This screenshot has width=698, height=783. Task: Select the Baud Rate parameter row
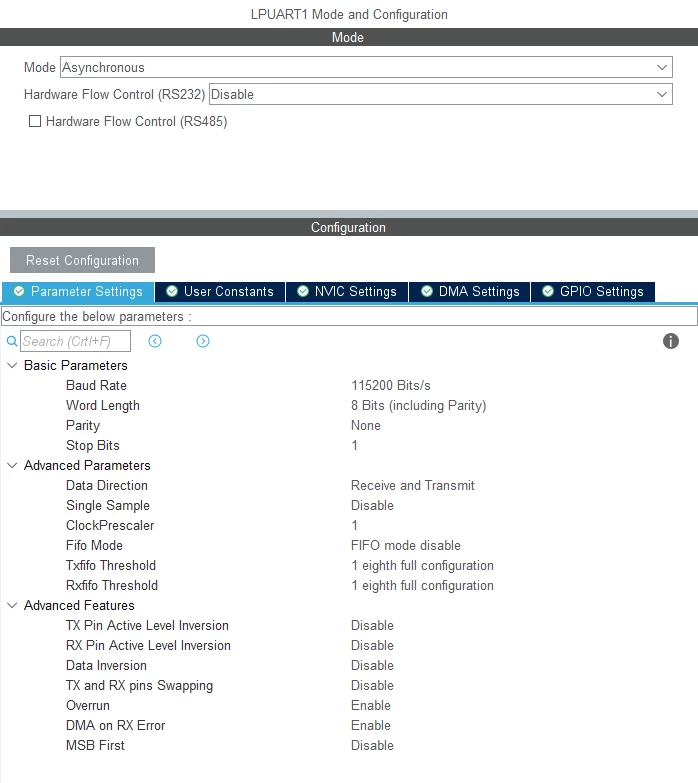[x=96, y=386]
